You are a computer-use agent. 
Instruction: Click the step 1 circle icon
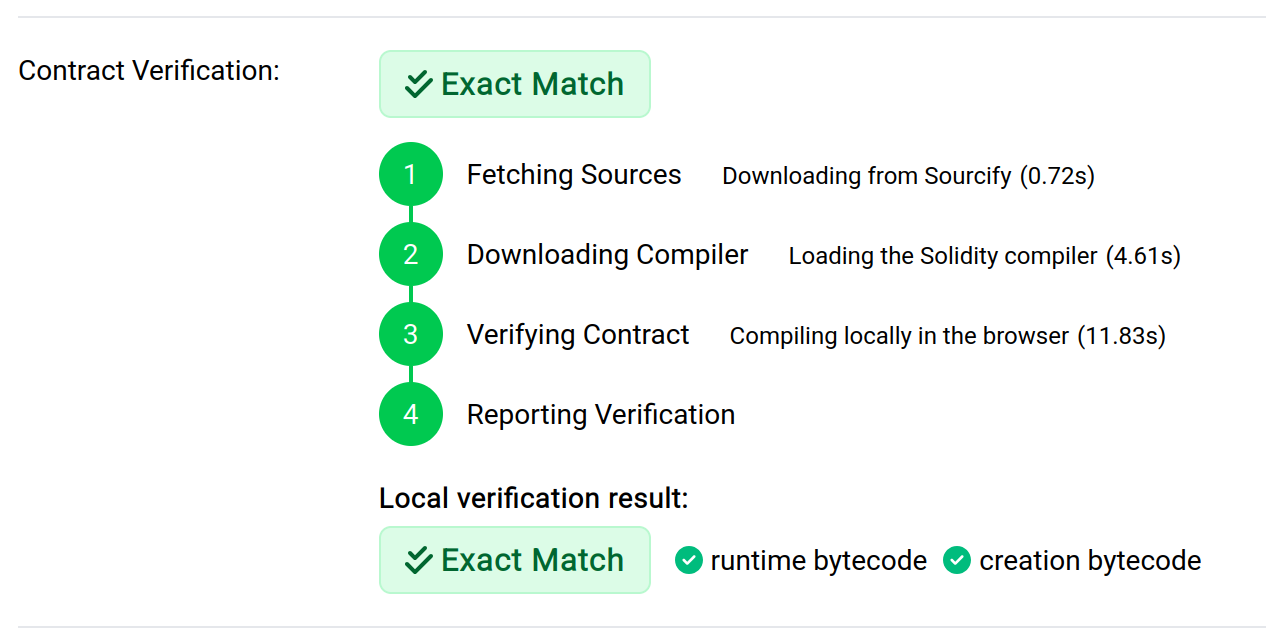coord(410,175)
